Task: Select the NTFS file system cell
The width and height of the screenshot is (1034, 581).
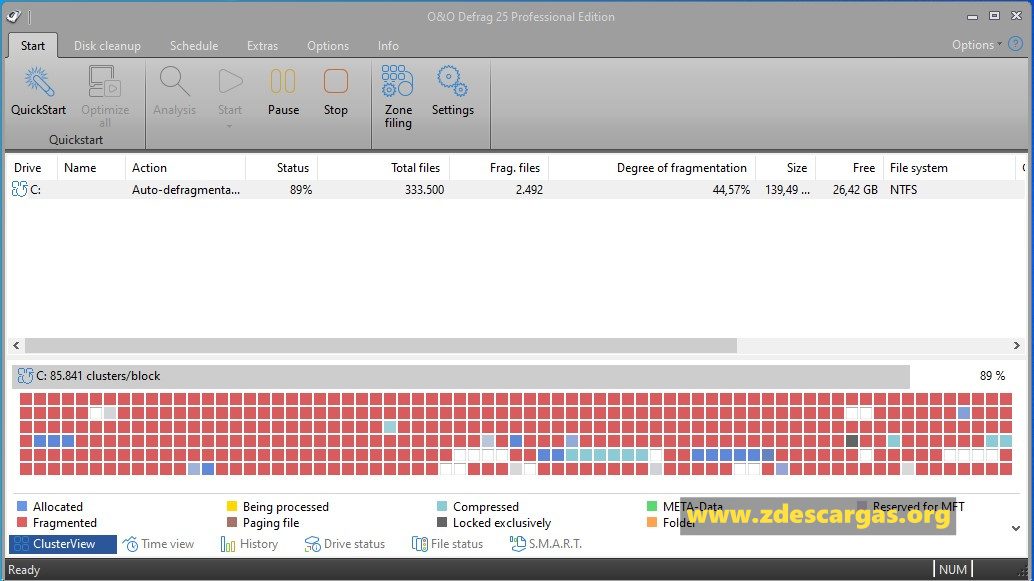Action: 903,189
